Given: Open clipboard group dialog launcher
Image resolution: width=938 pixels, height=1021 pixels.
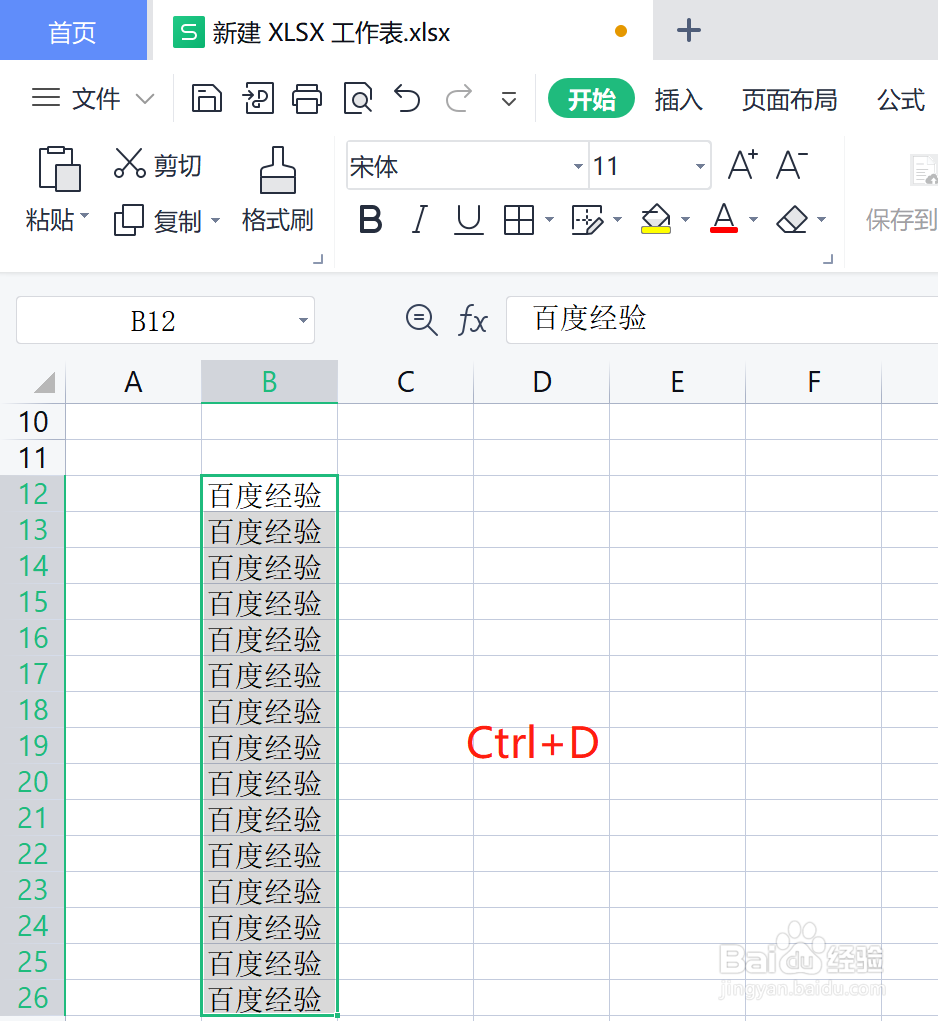Looking at the screenshot, I should [318, 259].
